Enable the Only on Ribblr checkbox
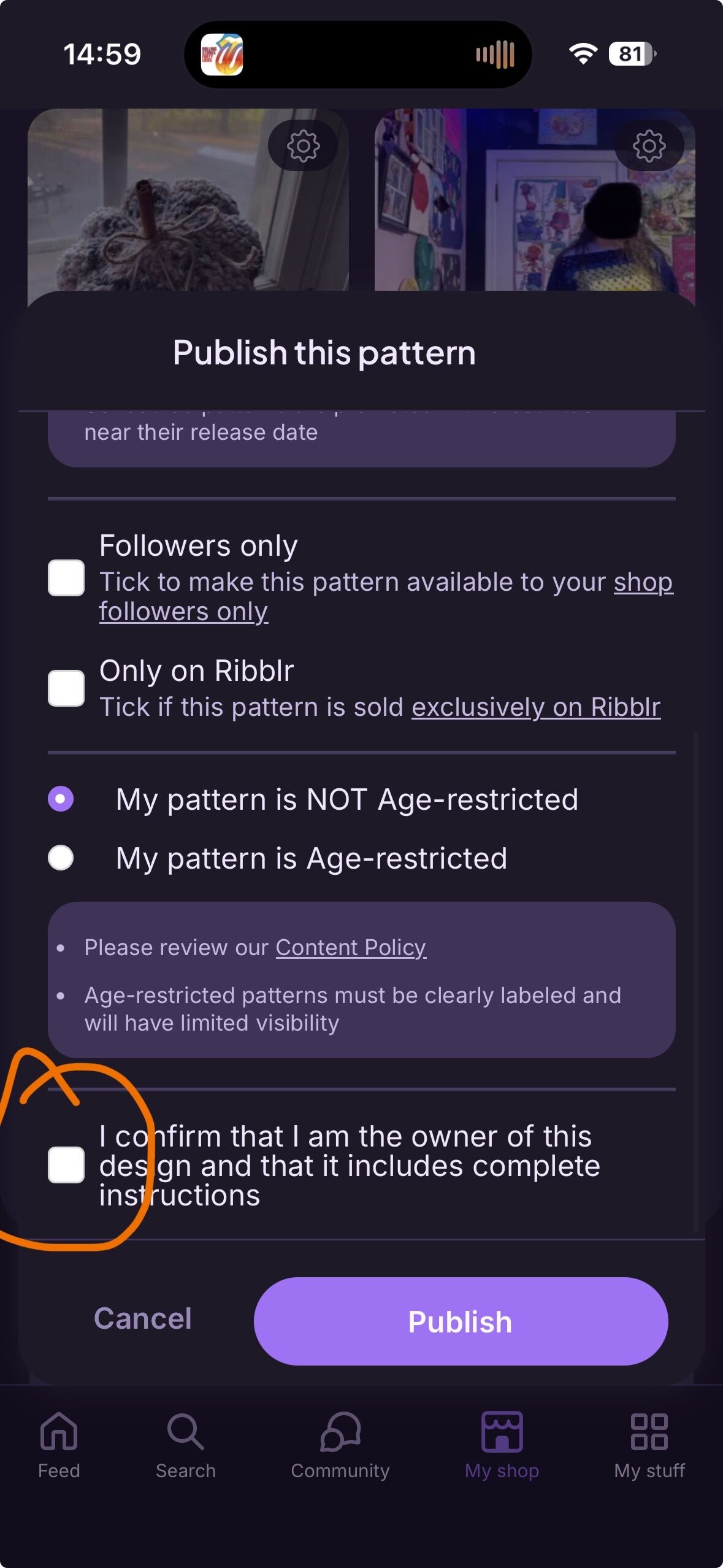This screenshot has height=1568, width=723. click(x=66, y=688)
